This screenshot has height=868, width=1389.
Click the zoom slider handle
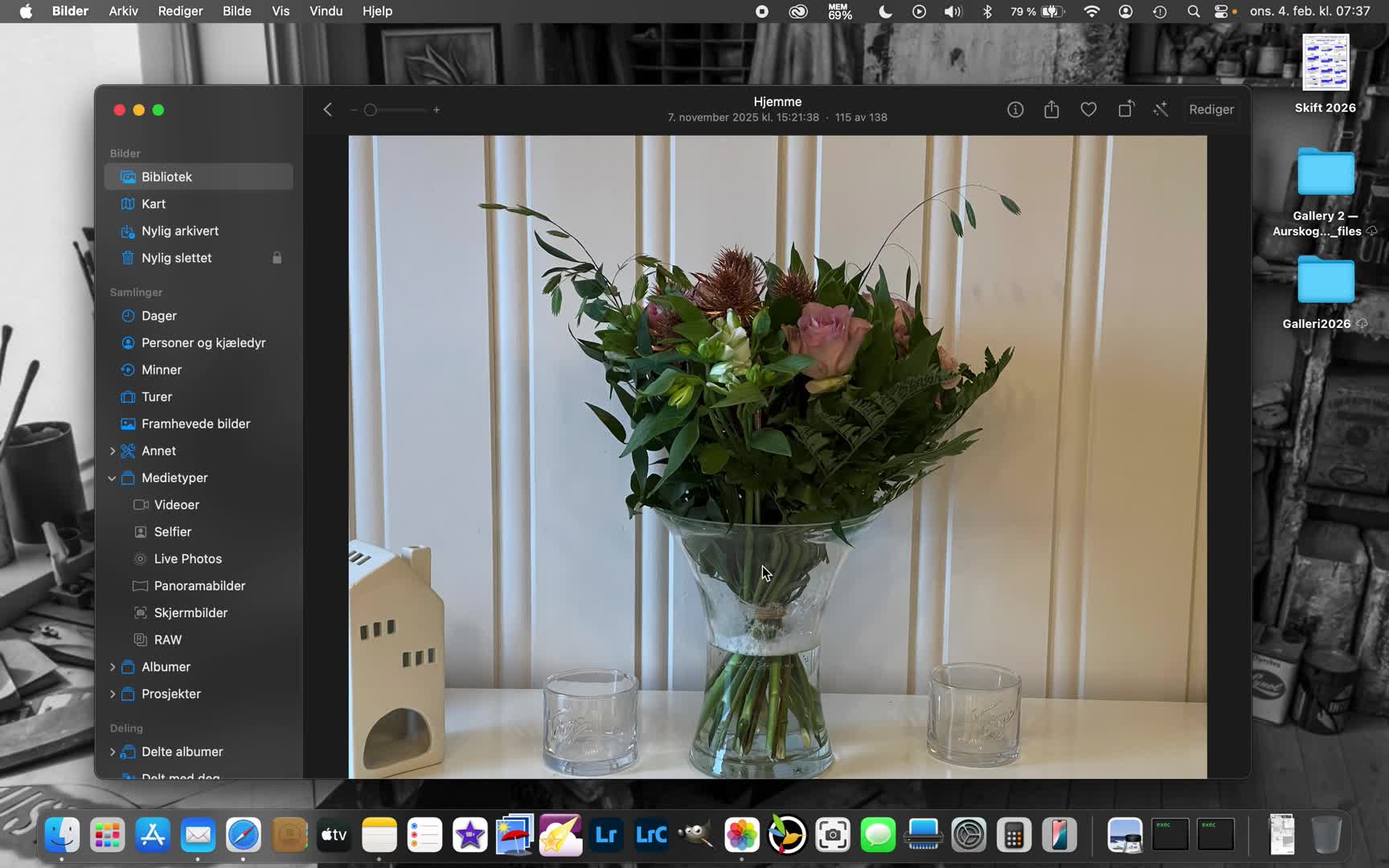[371, 110]
